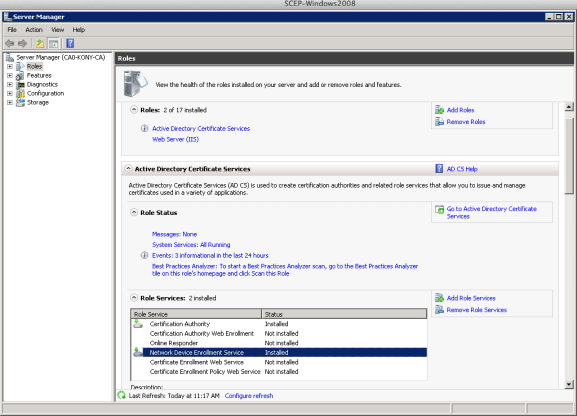This screenshot has height=416, width=577.
Task: Open Events: 3 informational link
Action: coord(210,255)
